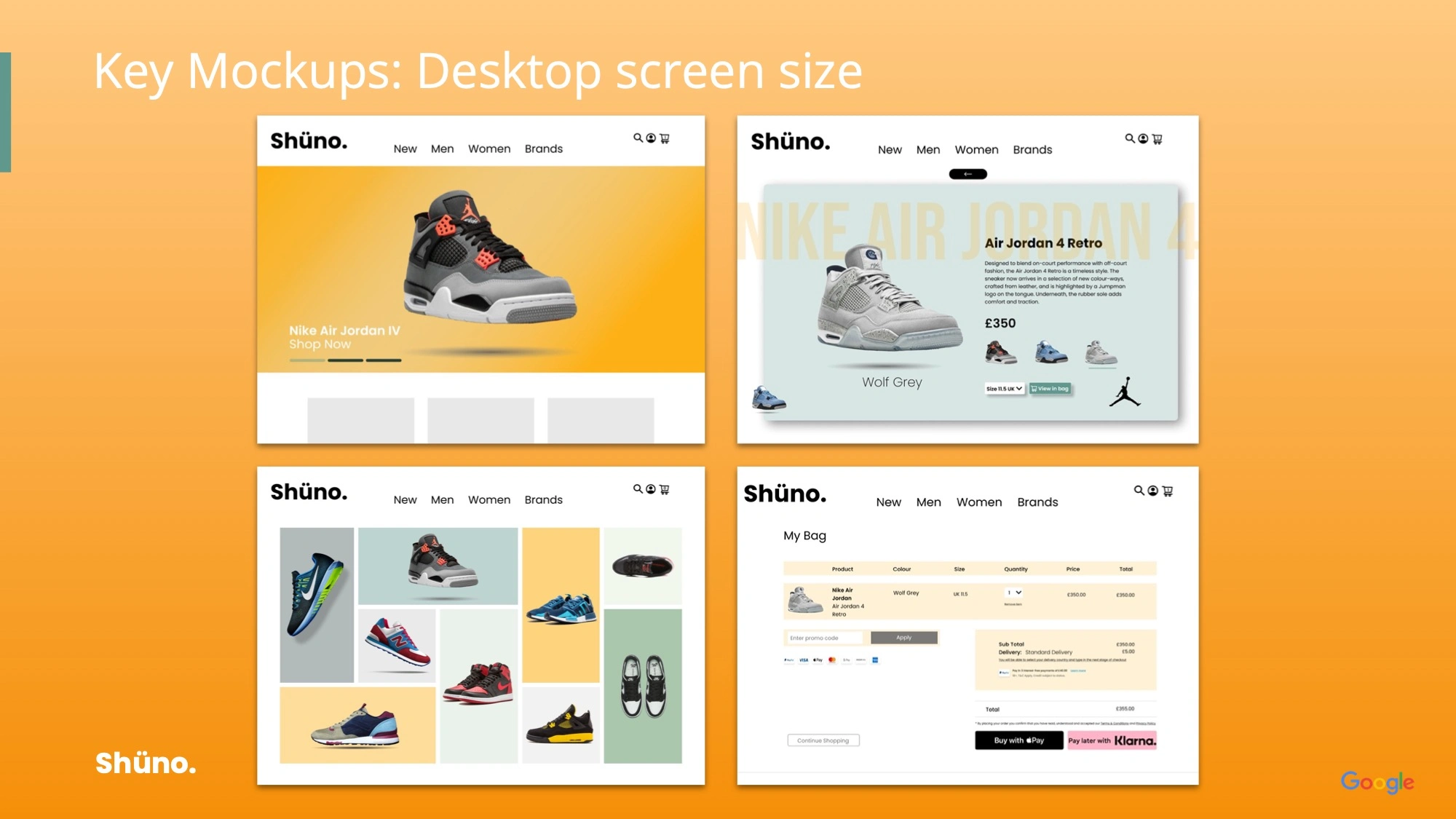Viewport: 1456px width, 819px height.
Task: Click the Visa payment icon
Action: 804,660
